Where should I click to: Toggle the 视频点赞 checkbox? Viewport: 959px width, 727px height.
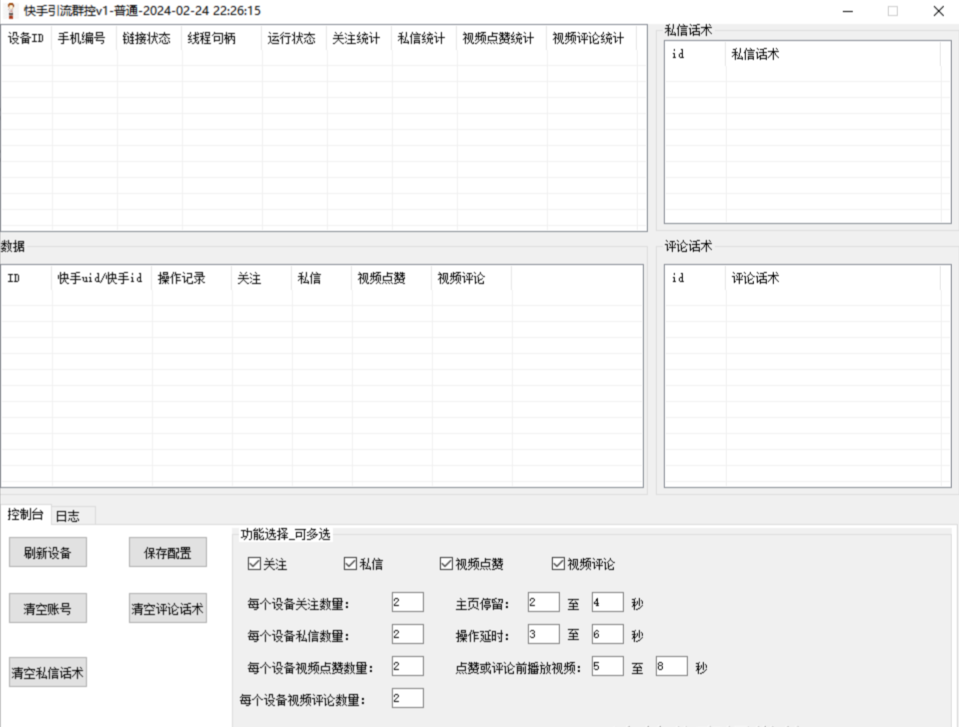point(447,564)
